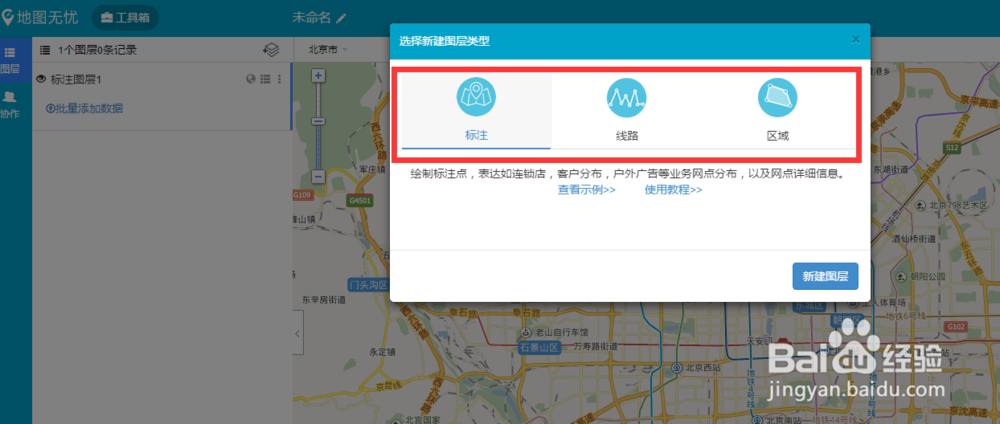Click the list icon beside 1个图层0条记录
The height and width of the screenshot is (424, 1000).
tap(45, 50)
